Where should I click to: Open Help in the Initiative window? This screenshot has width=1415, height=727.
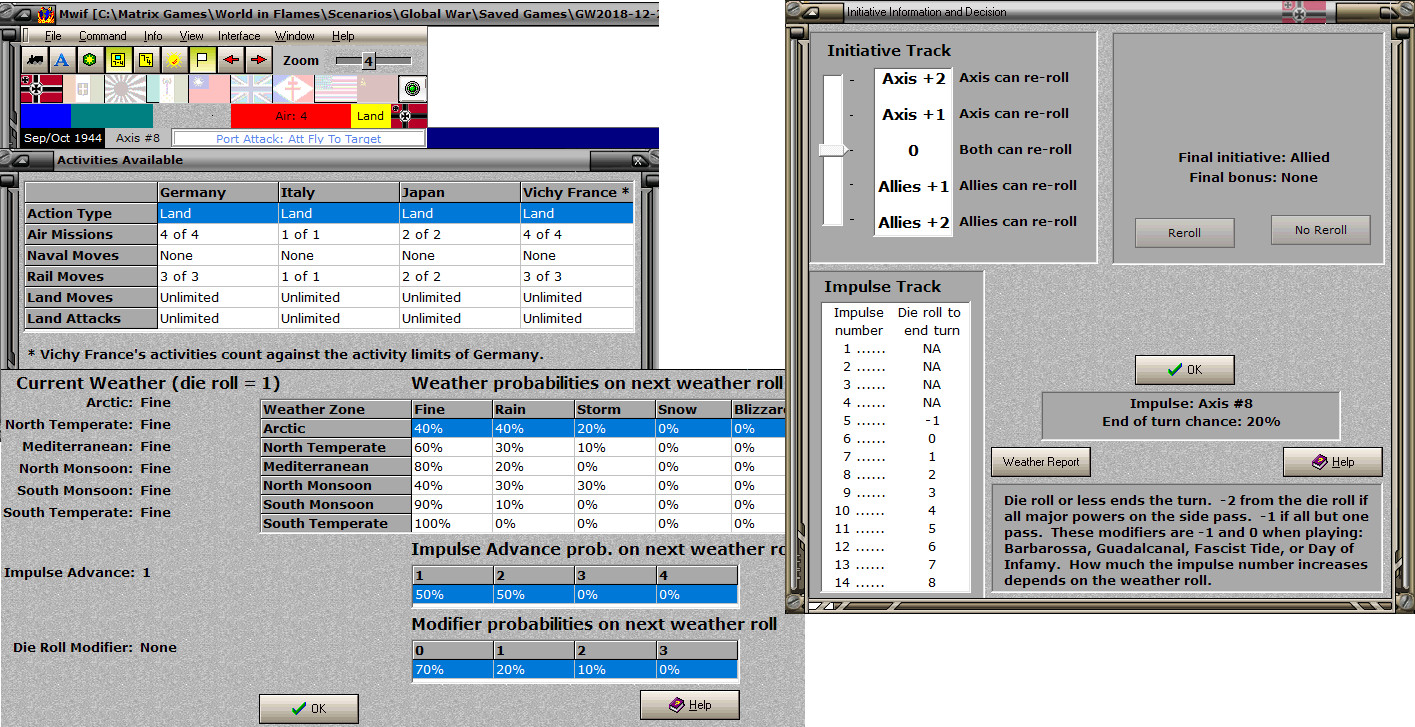tap(1333, 462)
